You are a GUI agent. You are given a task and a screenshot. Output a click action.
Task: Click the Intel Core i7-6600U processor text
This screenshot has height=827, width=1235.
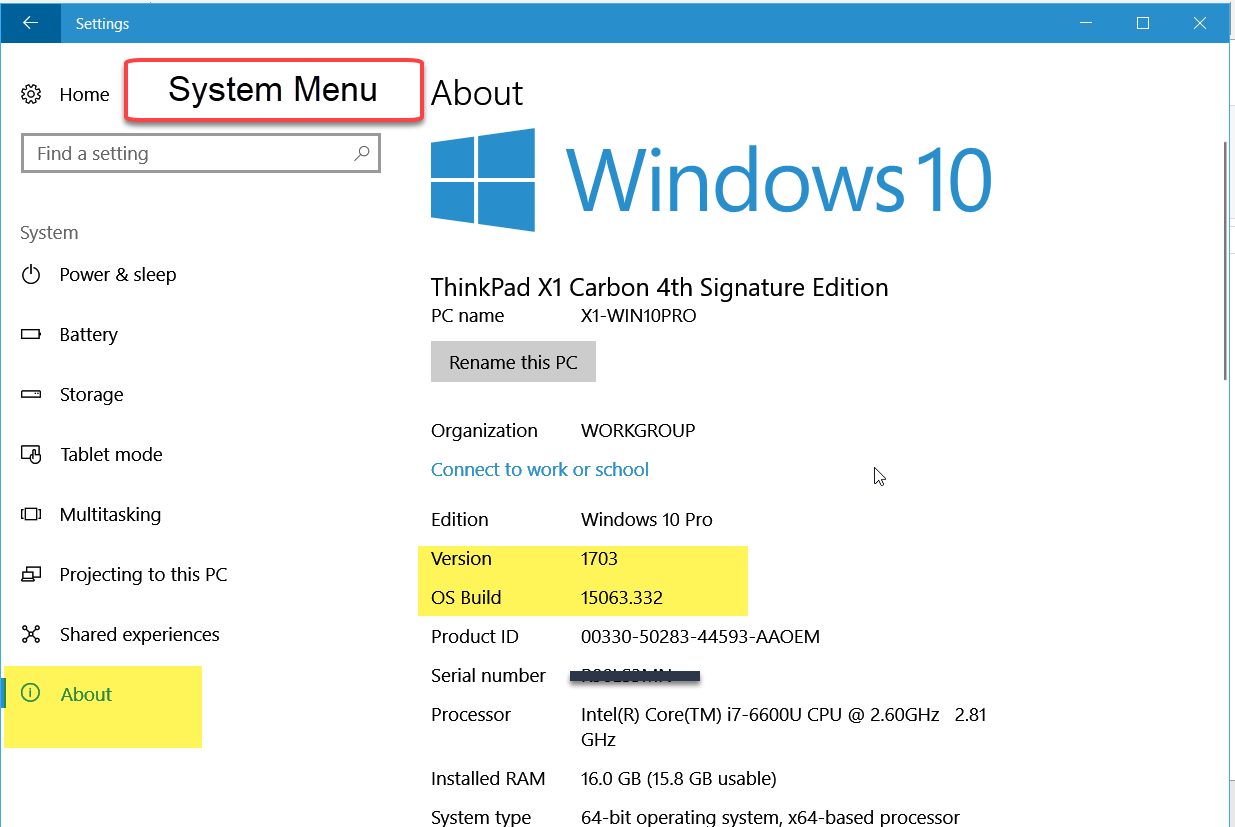784,727
